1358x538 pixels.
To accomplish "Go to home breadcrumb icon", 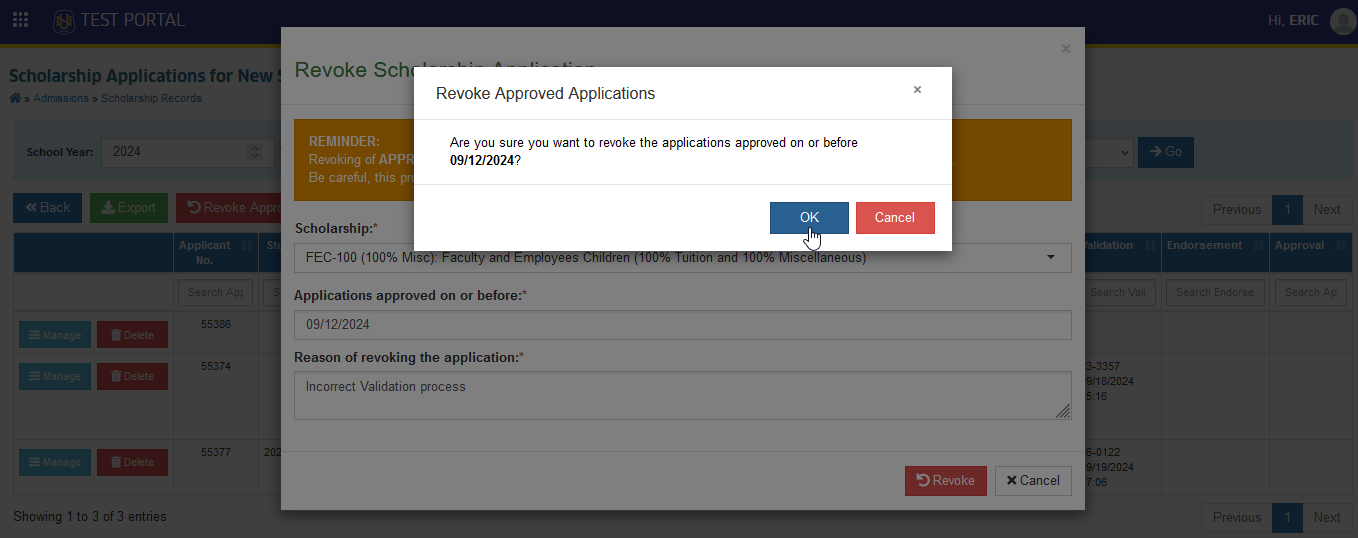I will click(15, 98).
